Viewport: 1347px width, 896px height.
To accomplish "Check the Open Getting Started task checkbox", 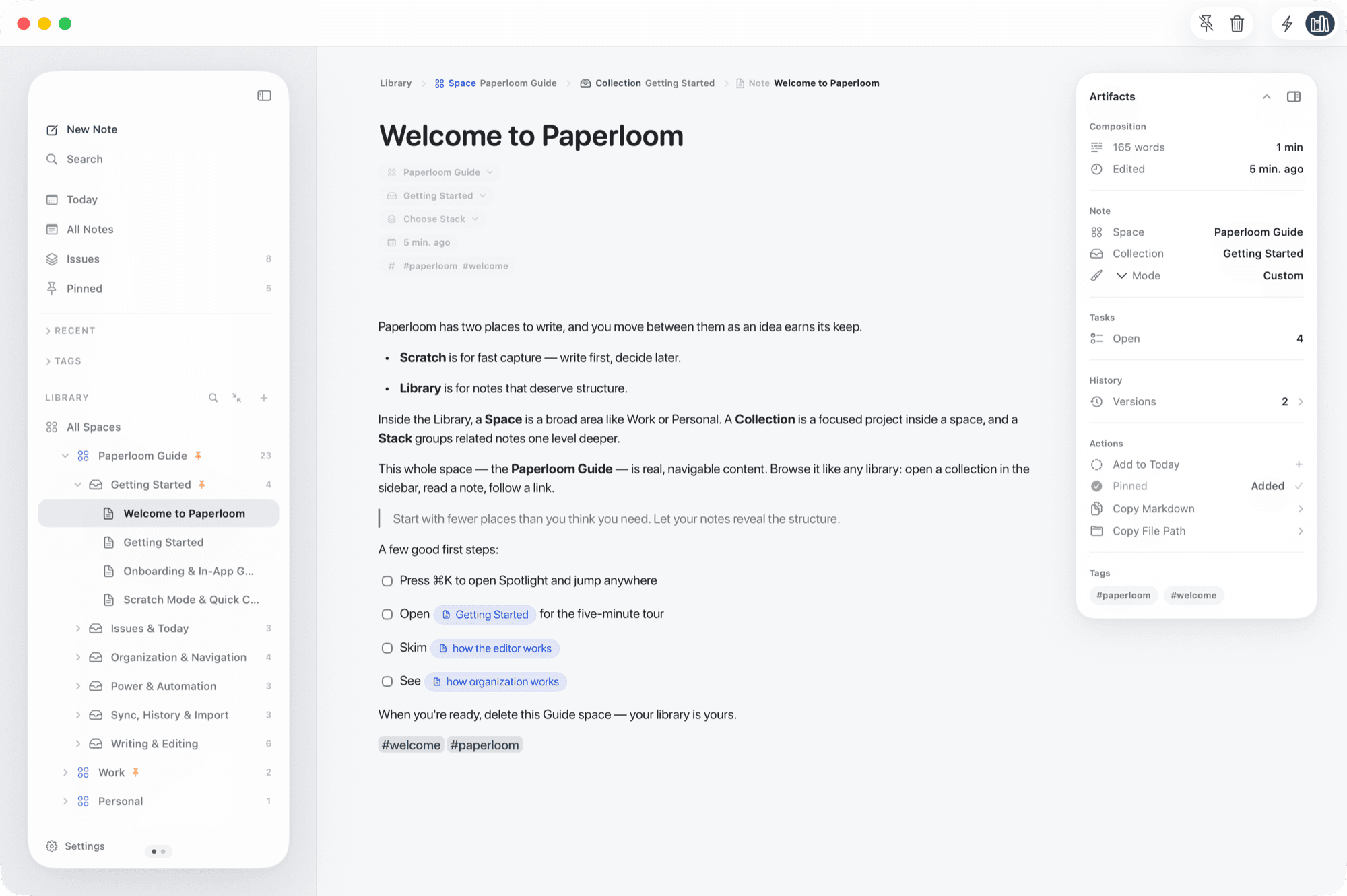I will tap(387, 615).
